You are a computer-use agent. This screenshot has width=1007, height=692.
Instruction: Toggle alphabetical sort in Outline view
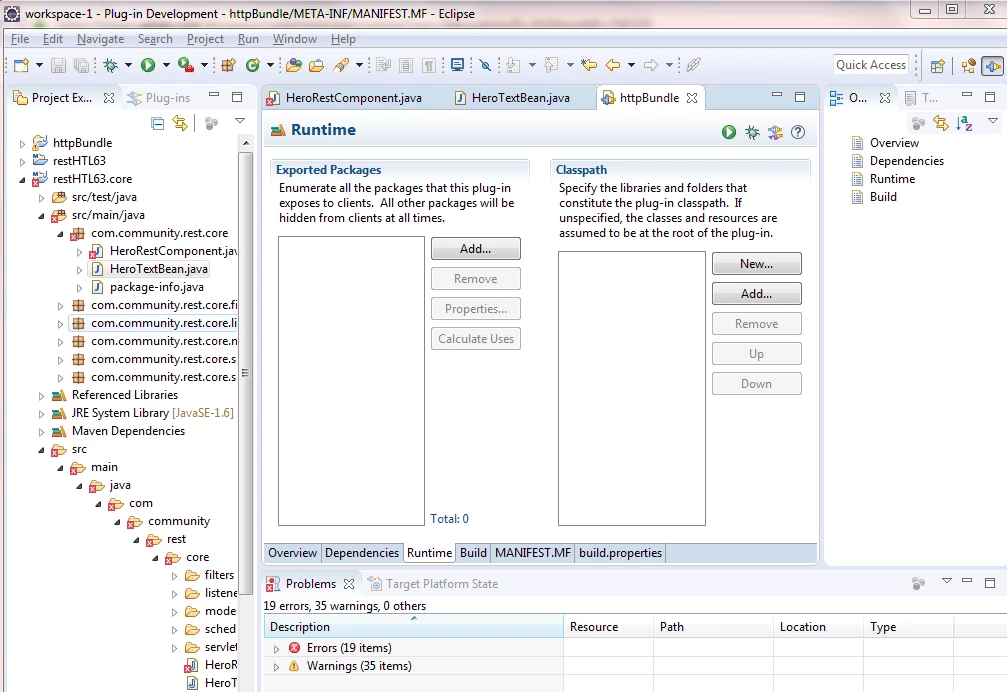964,123
